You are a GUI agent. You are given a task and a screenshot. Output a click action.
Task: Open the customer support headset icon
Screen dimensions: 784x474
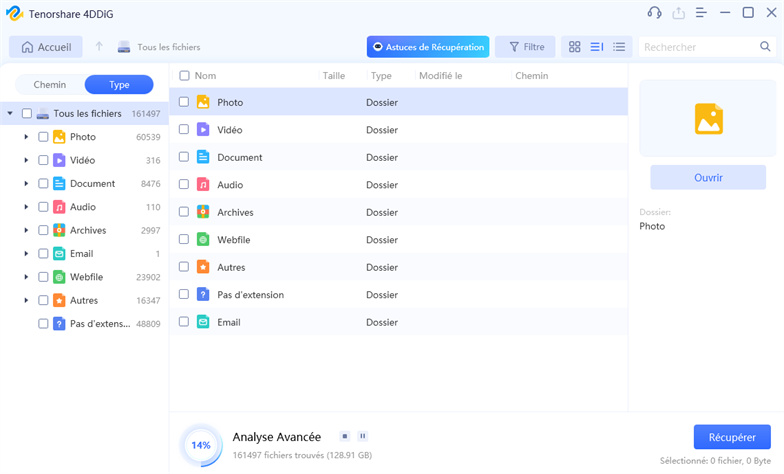(654, 13)
